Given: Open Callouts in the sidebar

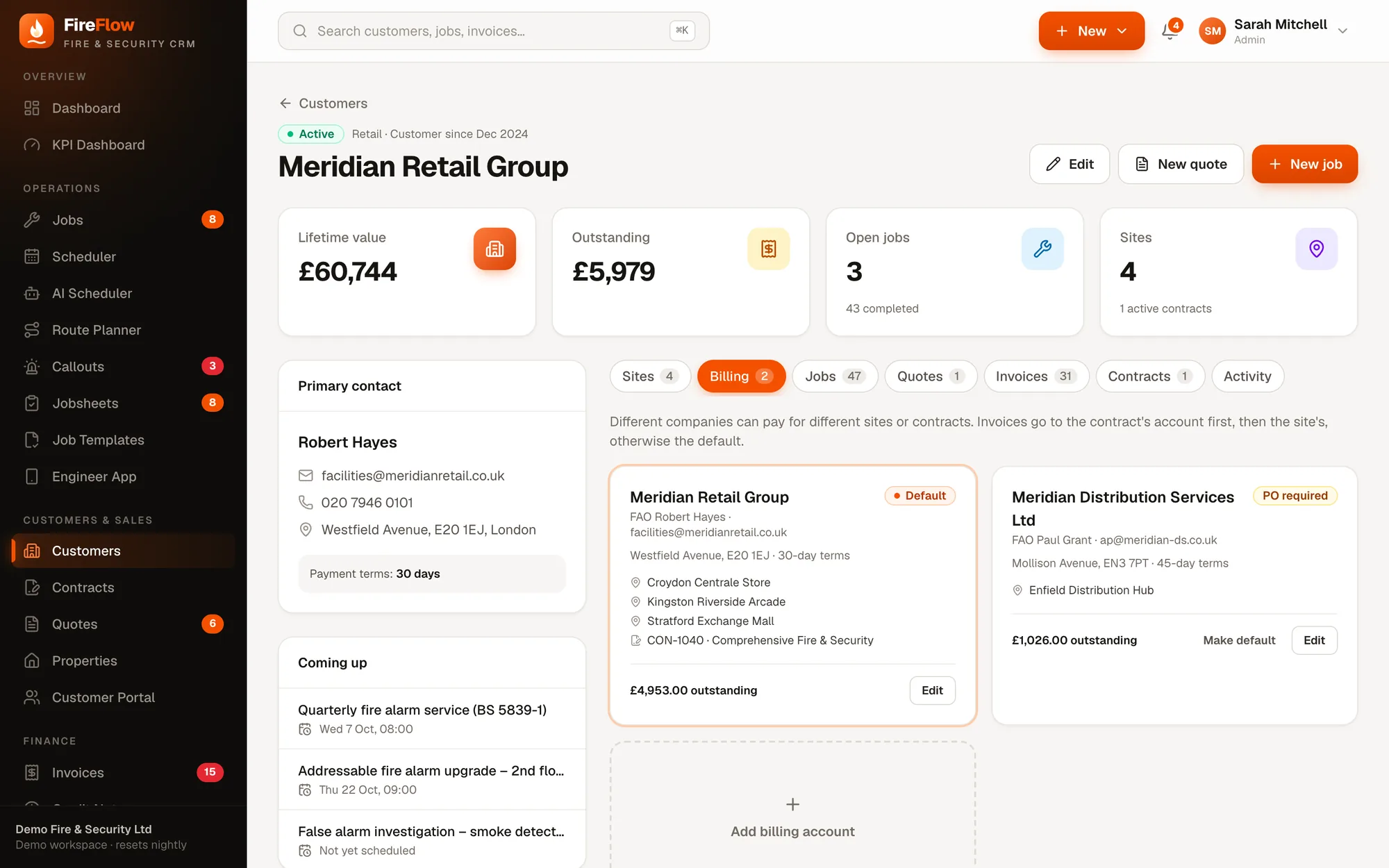Looking at the screenshot, I should click(124, 367).
